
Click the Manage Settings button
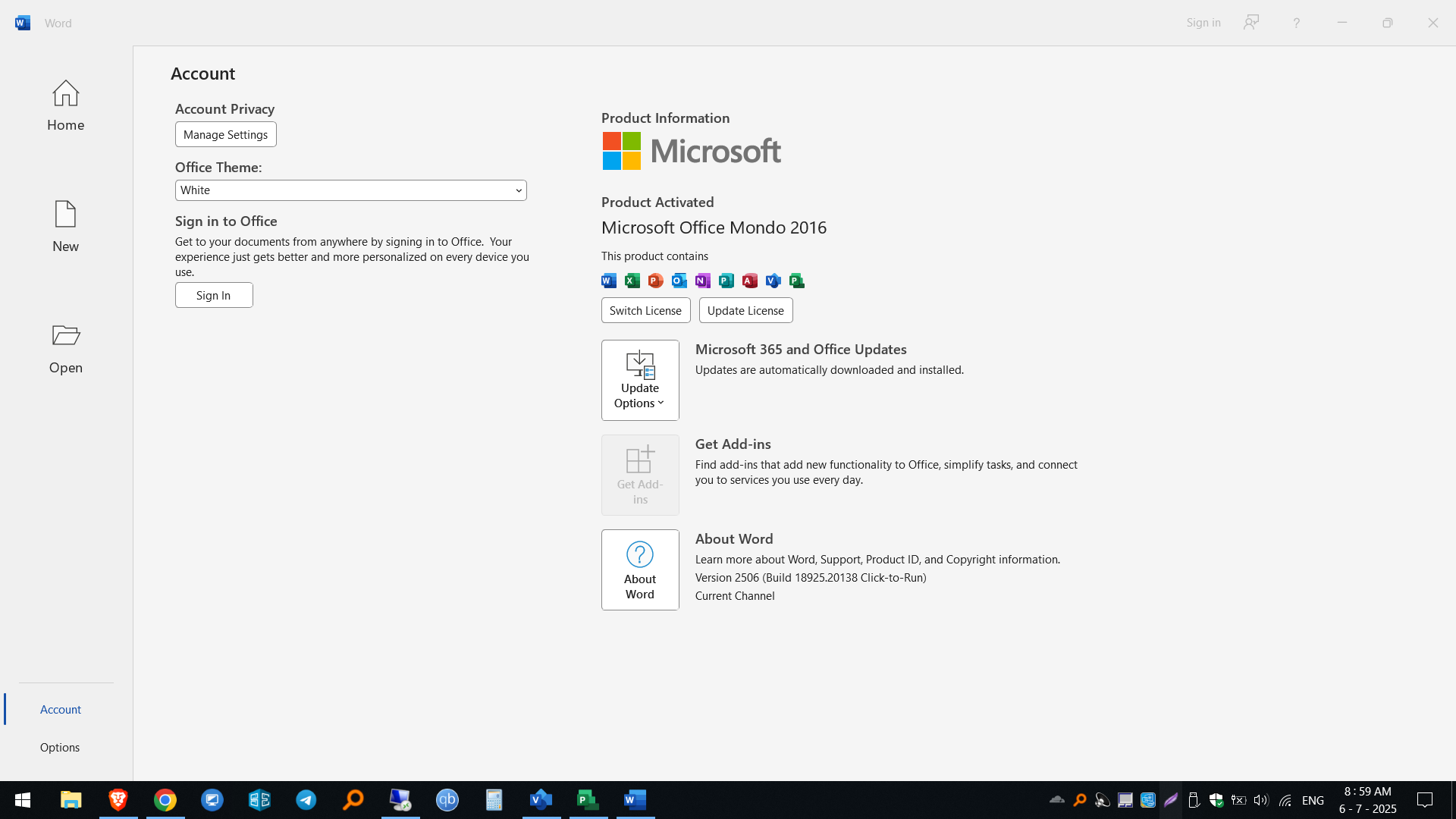point(225,134)
